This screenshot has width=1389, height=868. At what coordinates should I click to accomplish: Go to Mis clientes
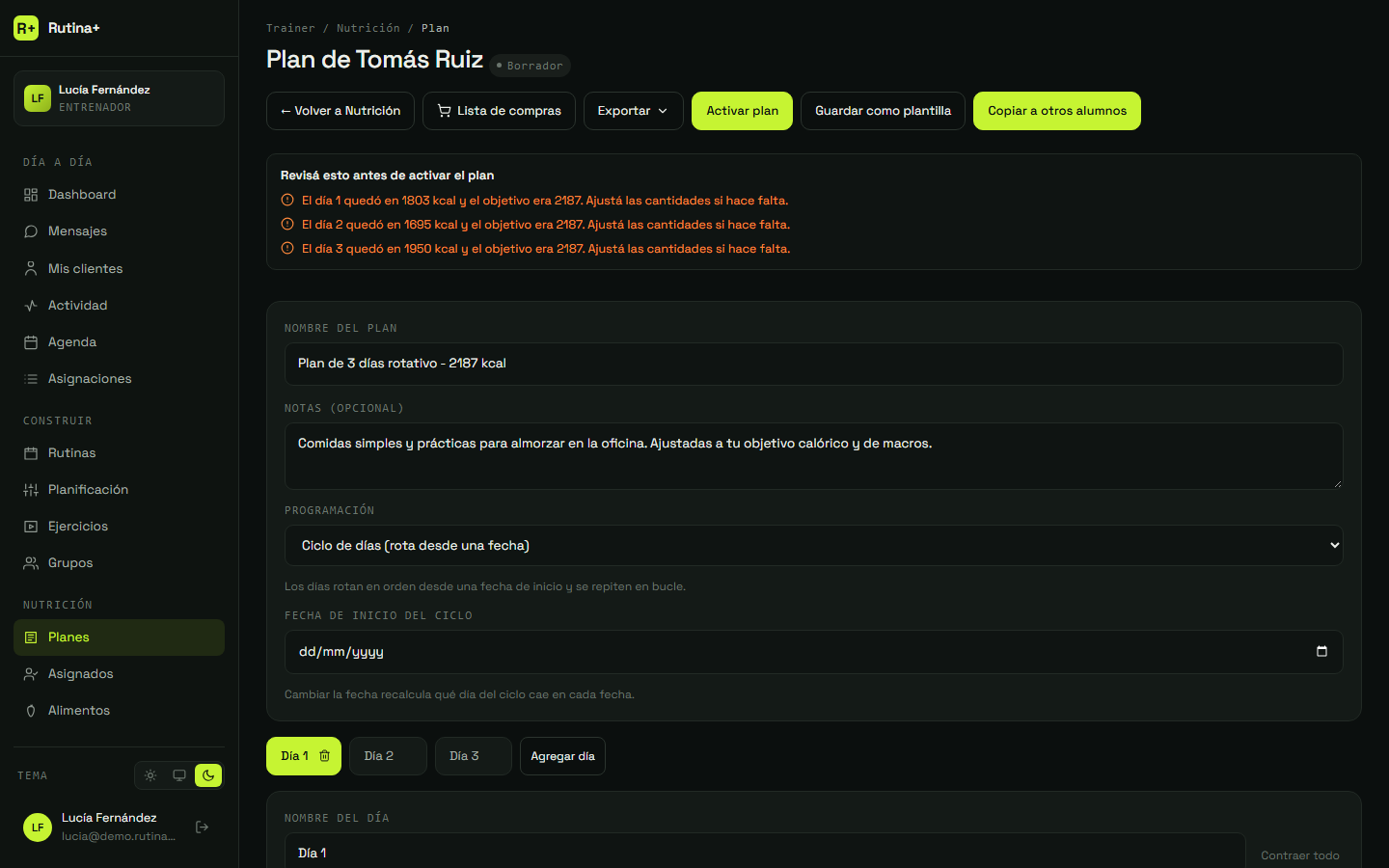(x=119, y=269)
